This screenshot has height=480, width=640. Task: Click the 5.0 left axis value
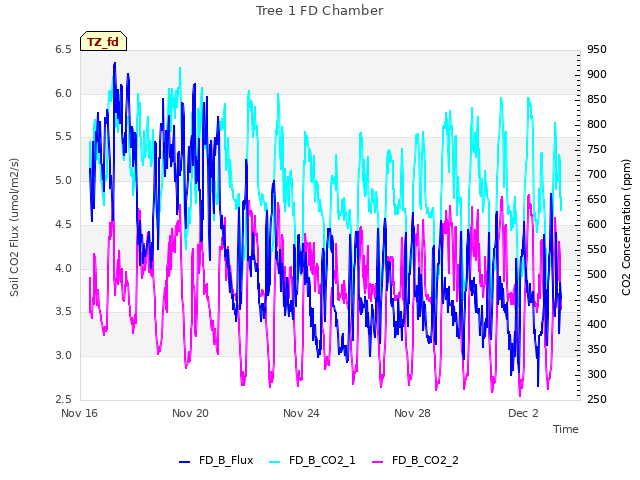pyautogui.click(x=63, y=180)
